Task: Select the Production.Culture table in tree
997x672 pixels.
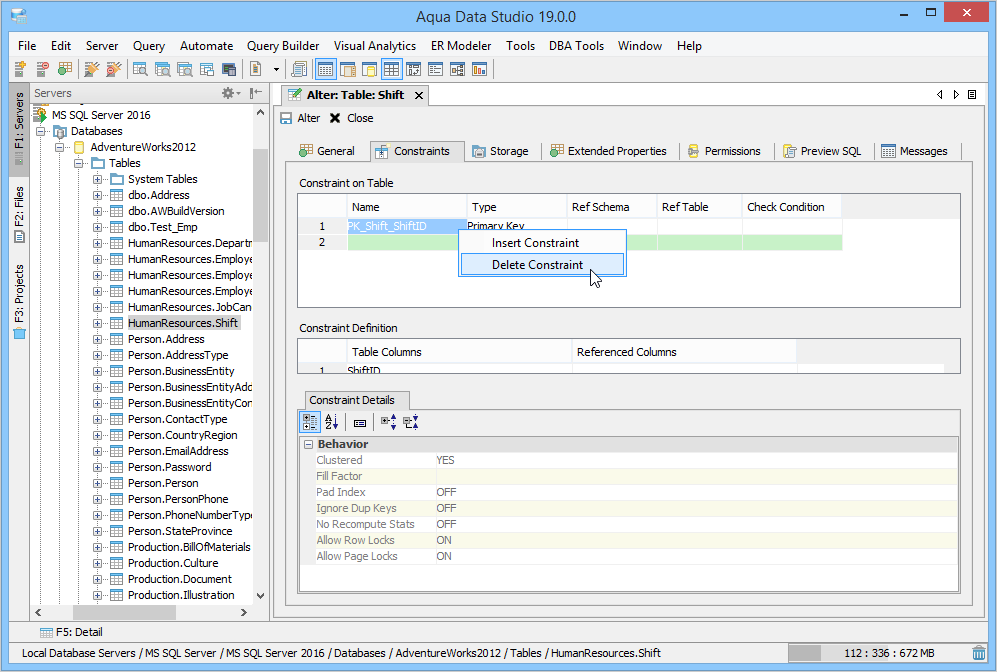Action: (x=173, y=563)
